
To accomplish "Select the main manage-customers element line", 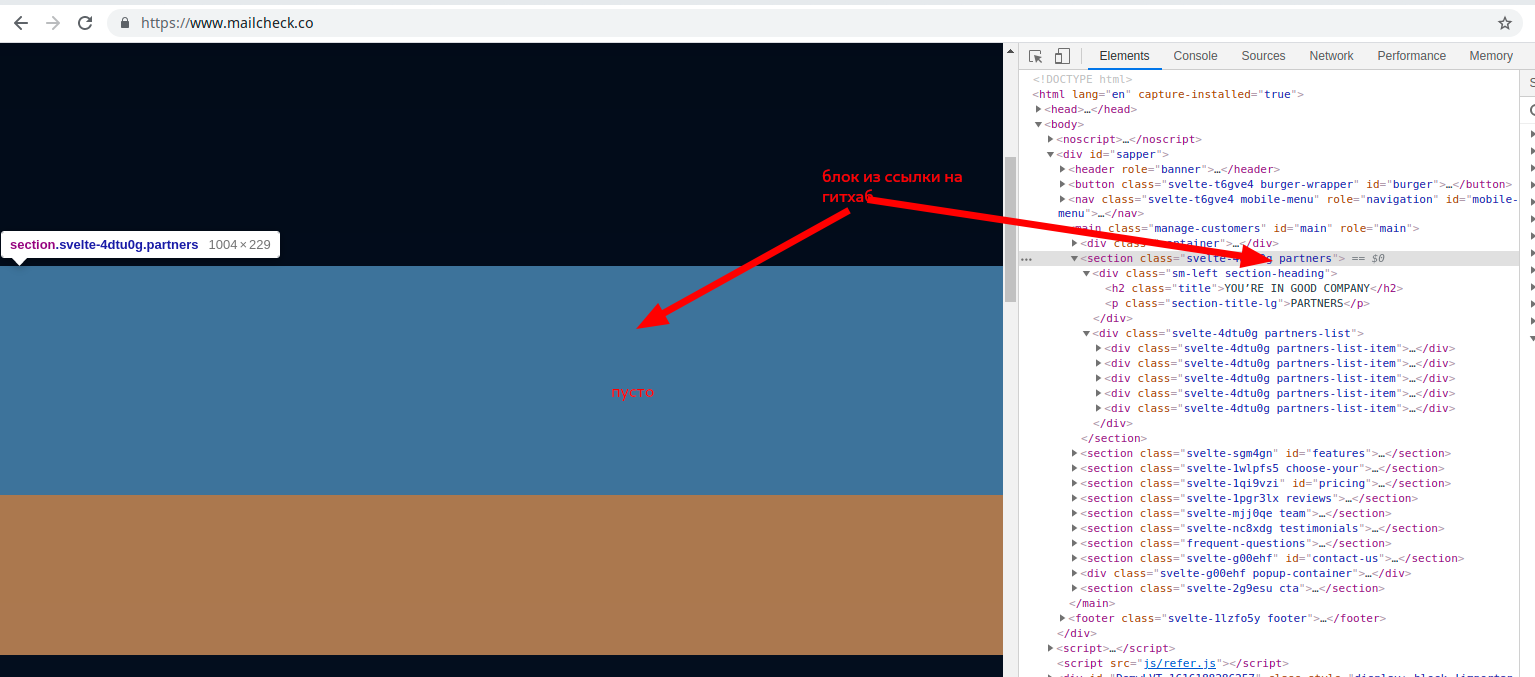I will tap(1245, 228).
